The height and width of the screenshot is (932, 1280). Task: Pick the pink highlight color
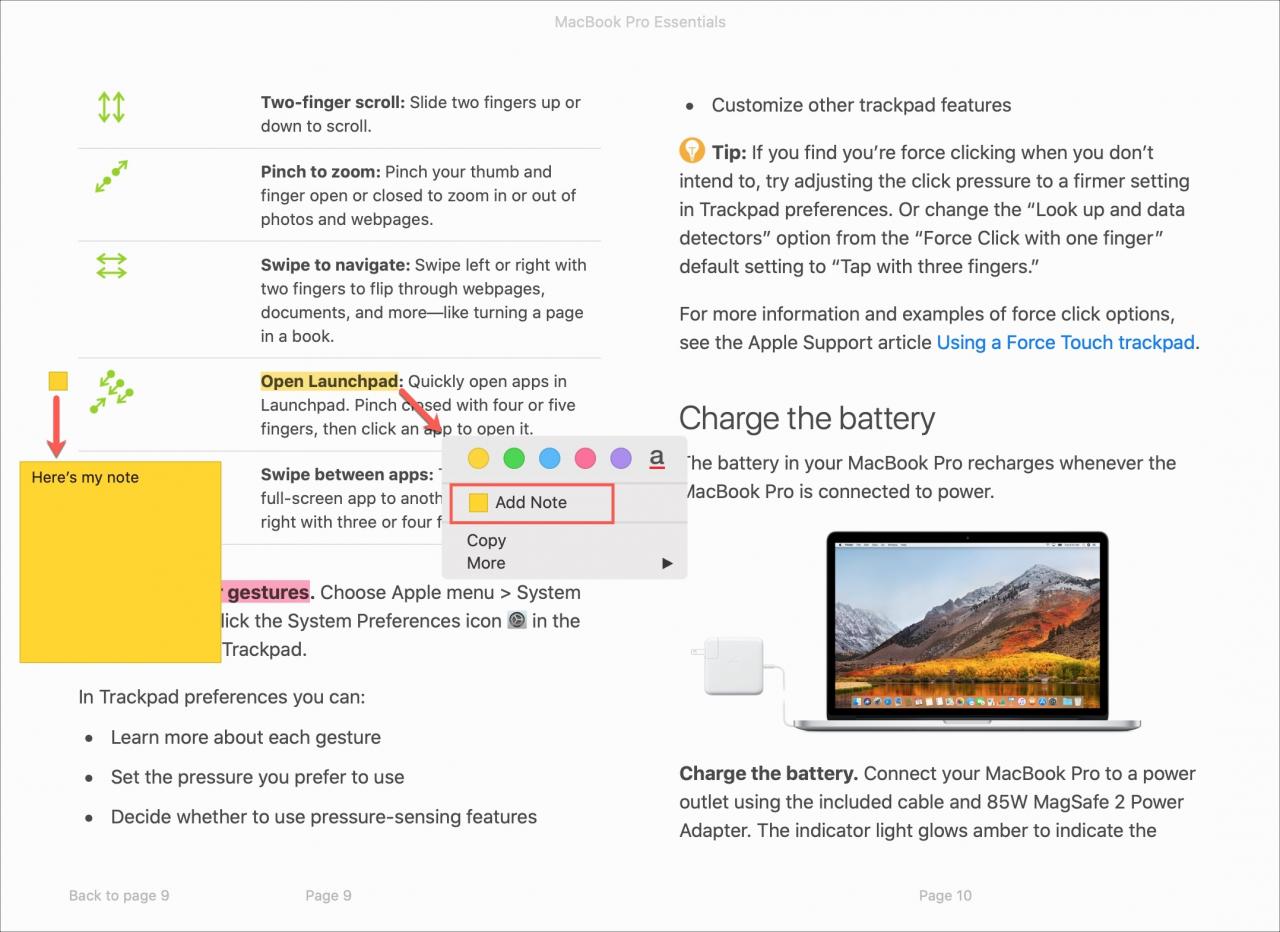coord(585,458)
